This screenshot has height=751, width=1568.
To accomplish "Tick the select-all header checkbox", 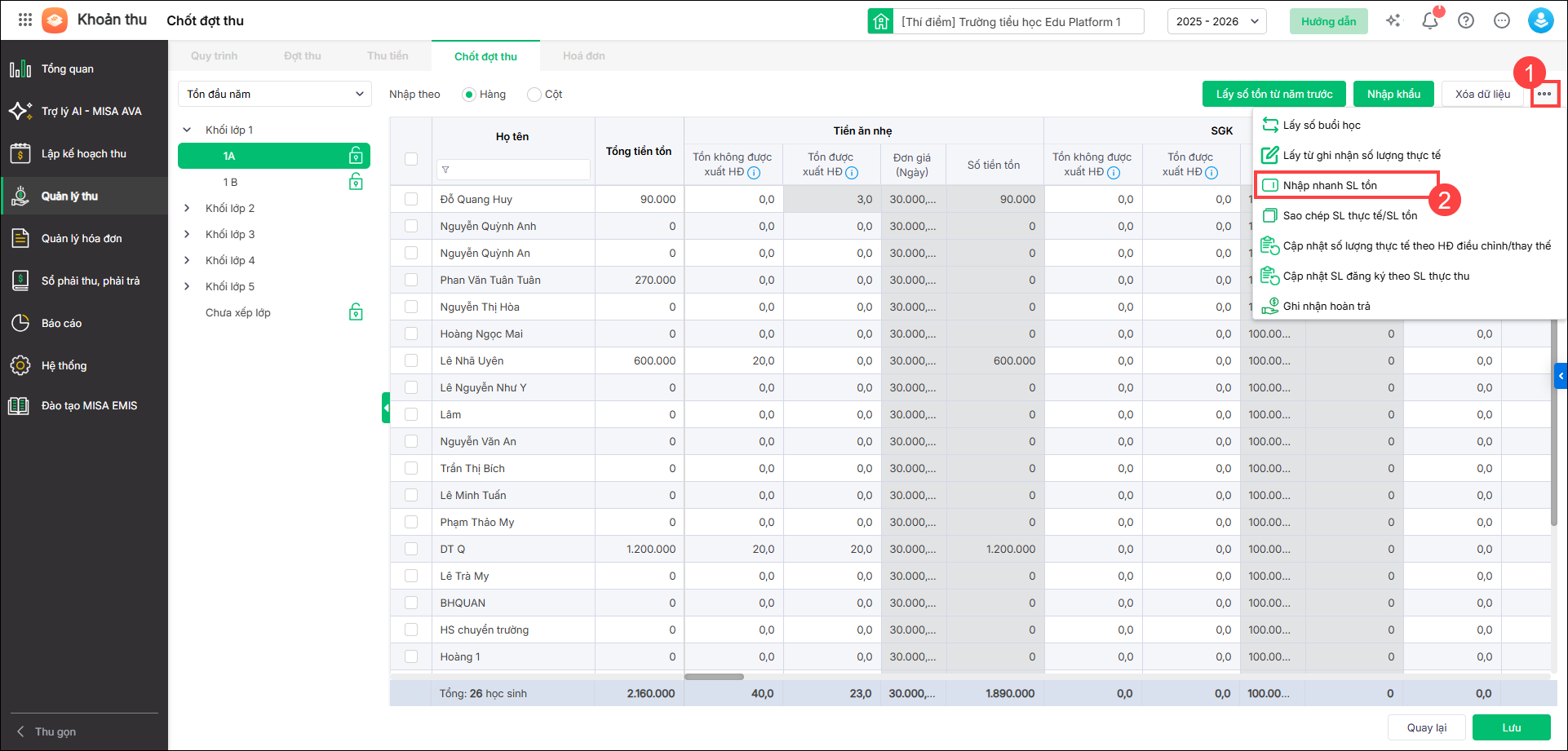I will (411, 159).
